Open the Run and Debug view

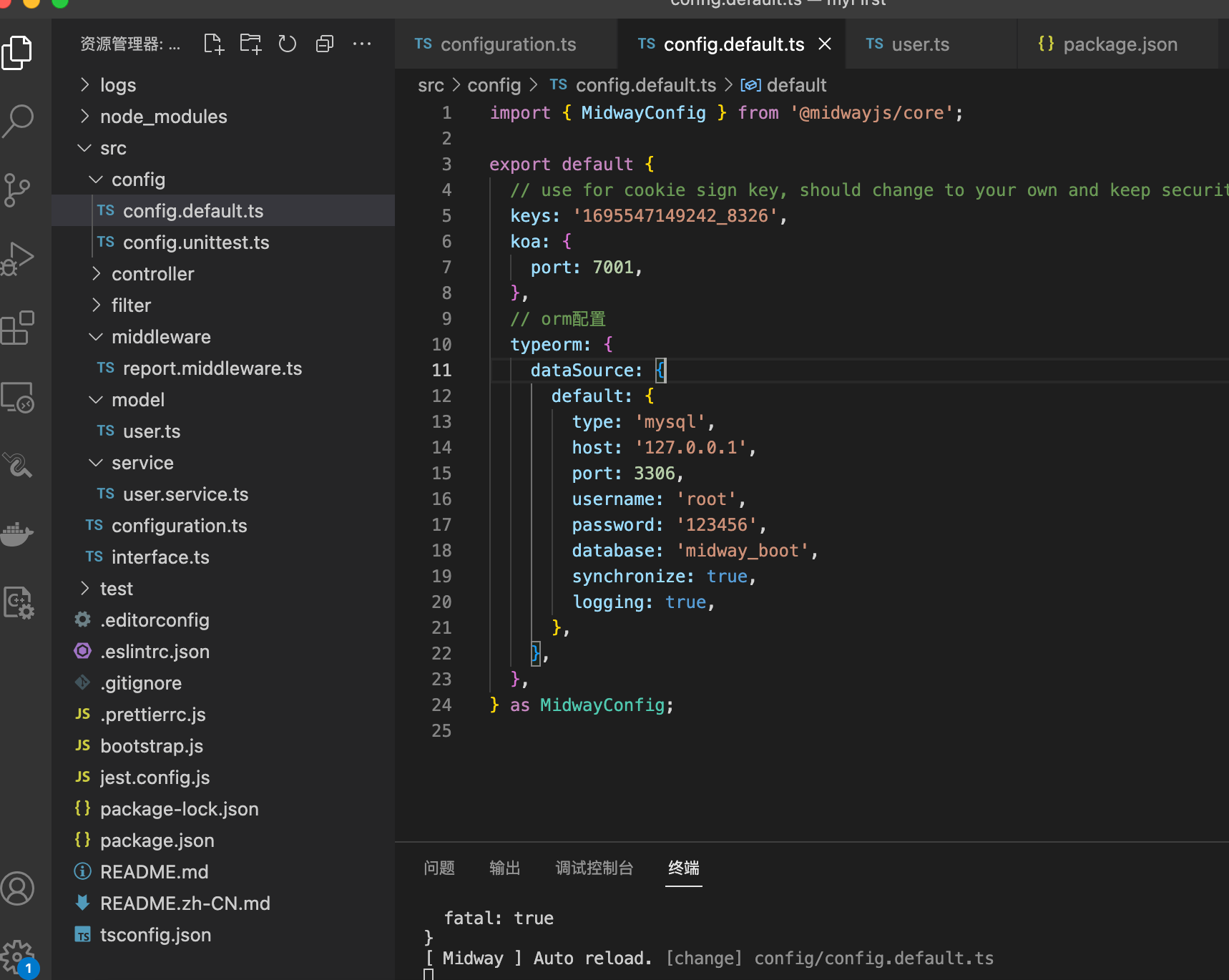pos(18,258)
